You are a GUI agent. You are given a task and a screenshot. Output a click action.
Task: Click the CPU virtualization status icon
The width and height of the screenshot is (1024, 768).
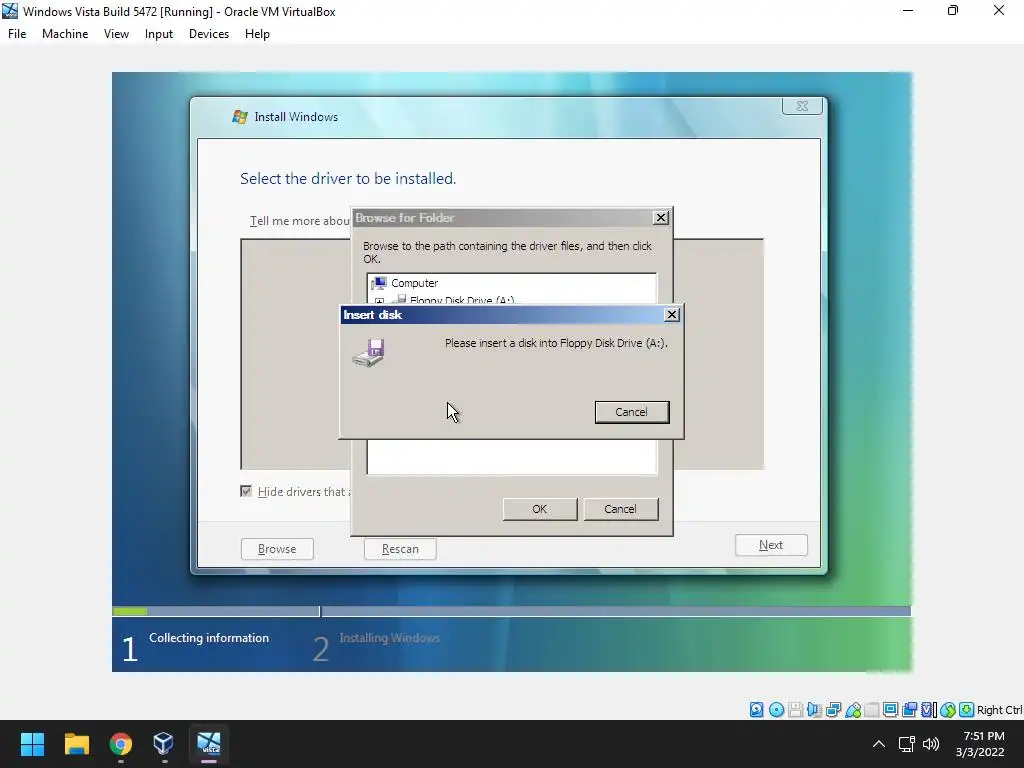coord(928,710)
